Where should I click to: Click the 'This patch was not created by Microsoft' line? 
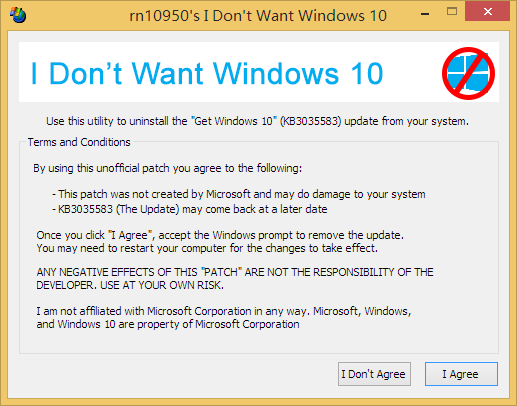click(x=239, y=194)
